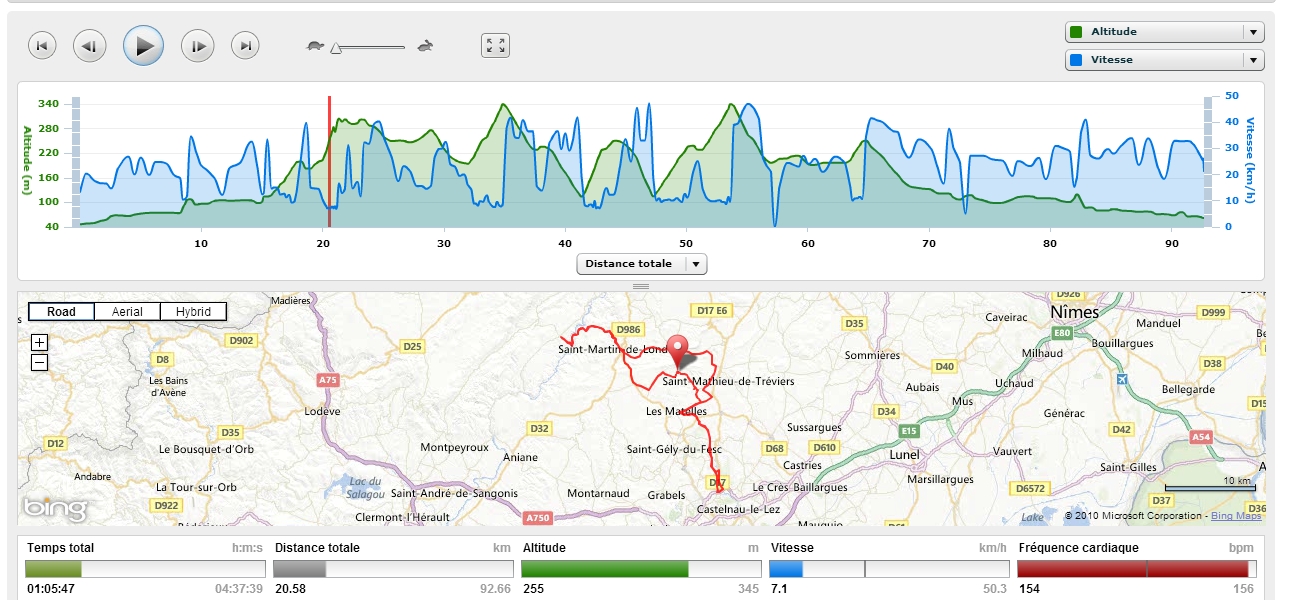Open the Vitesse series dropdown
This screenshot has height=600, width=1300.
[x=1253, y=60]
